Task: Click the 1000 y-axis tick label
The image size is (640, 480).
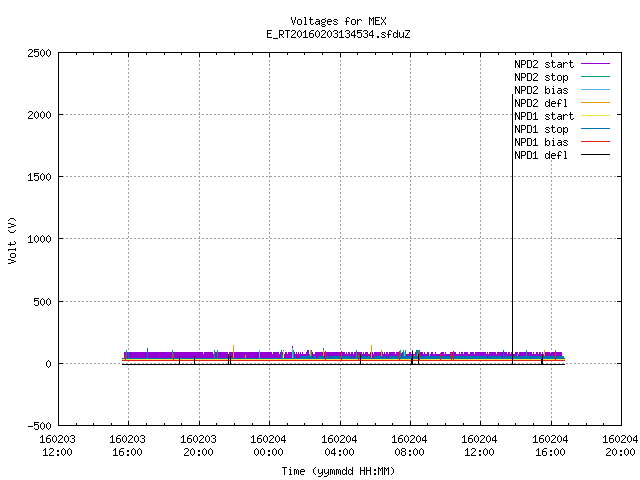Action: 39,239
